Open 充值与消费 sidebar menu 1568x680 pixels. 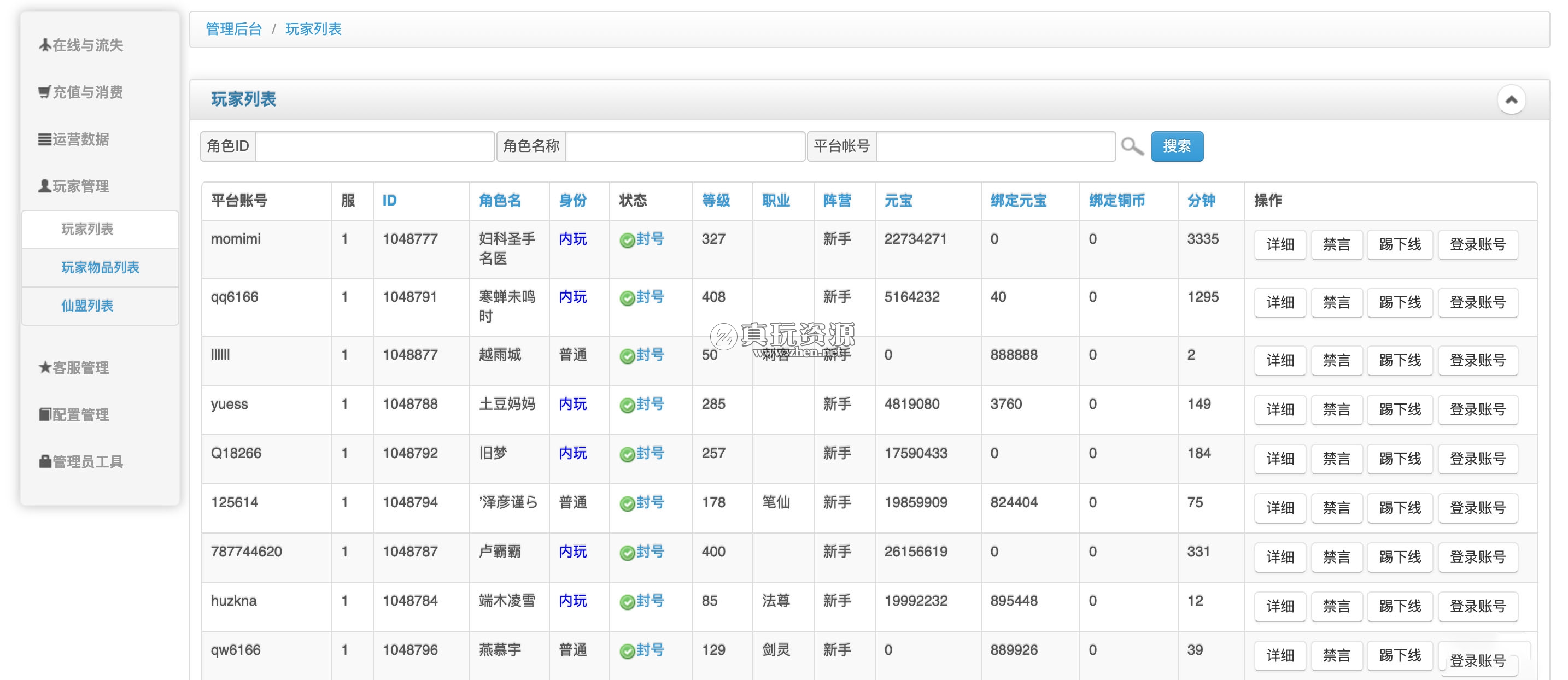(81, 92)
